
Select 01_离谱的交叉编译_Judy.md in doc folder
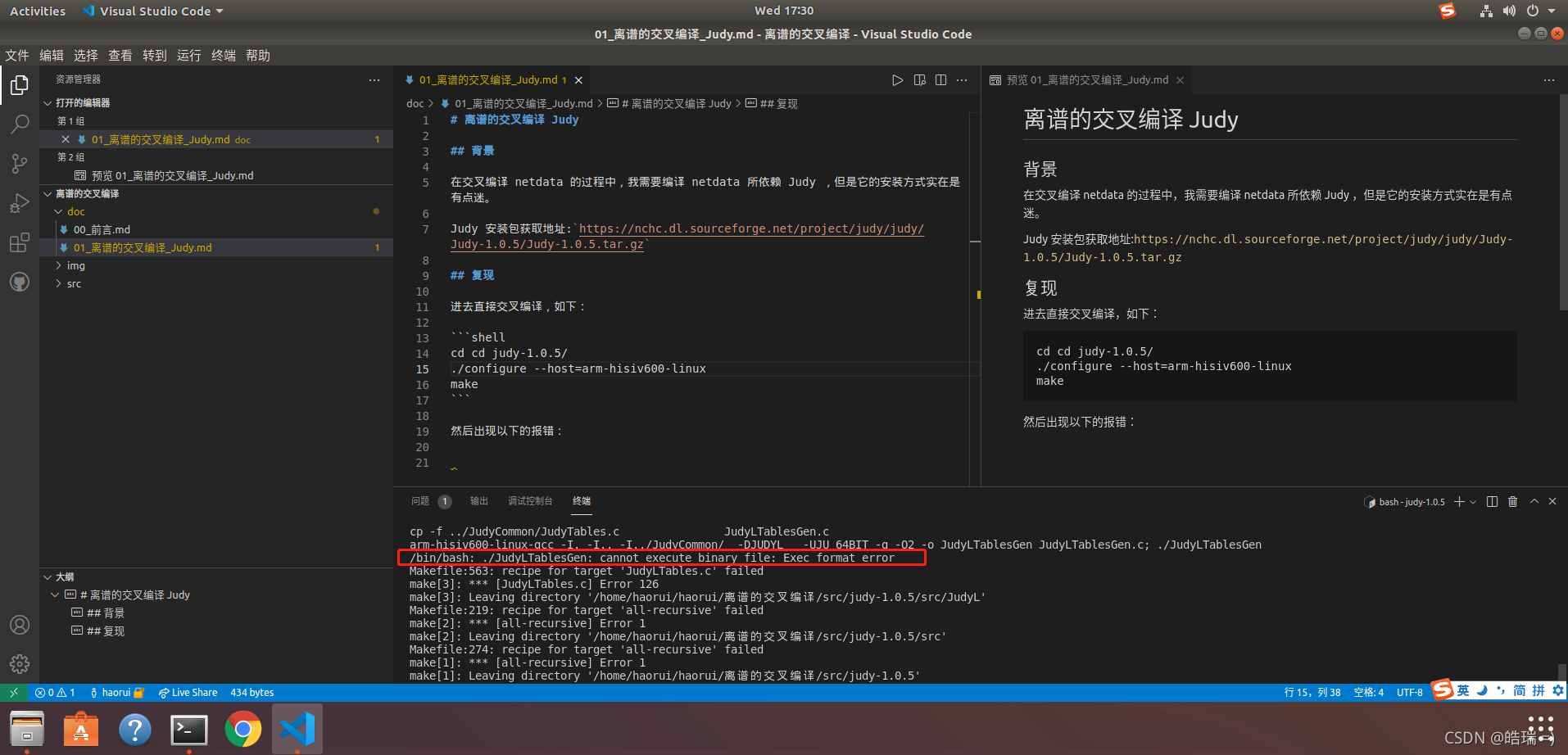(216, 248)
